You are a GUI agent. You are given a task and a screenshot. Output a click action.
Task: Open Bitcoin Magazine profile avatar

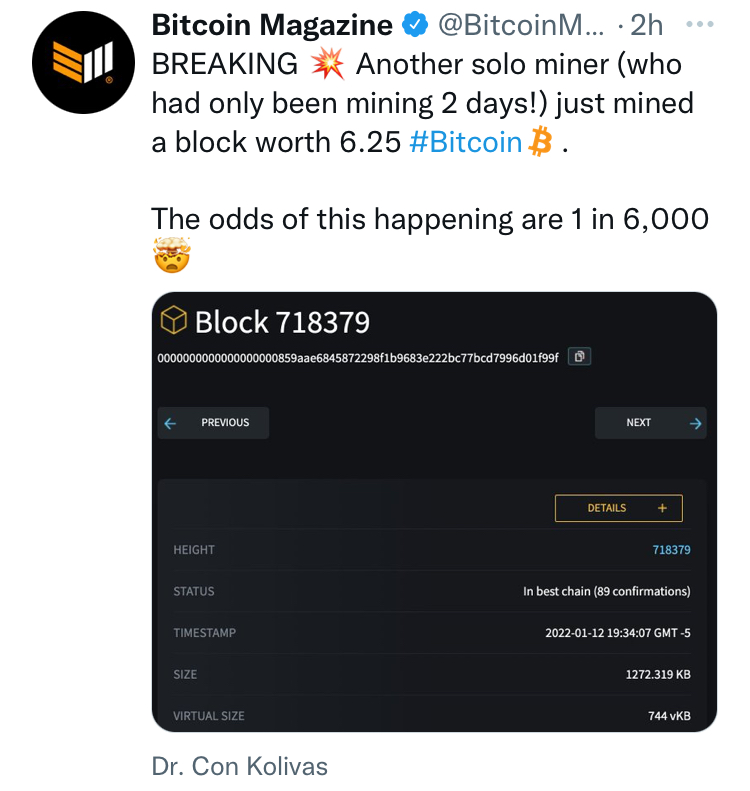coord(83,63)
